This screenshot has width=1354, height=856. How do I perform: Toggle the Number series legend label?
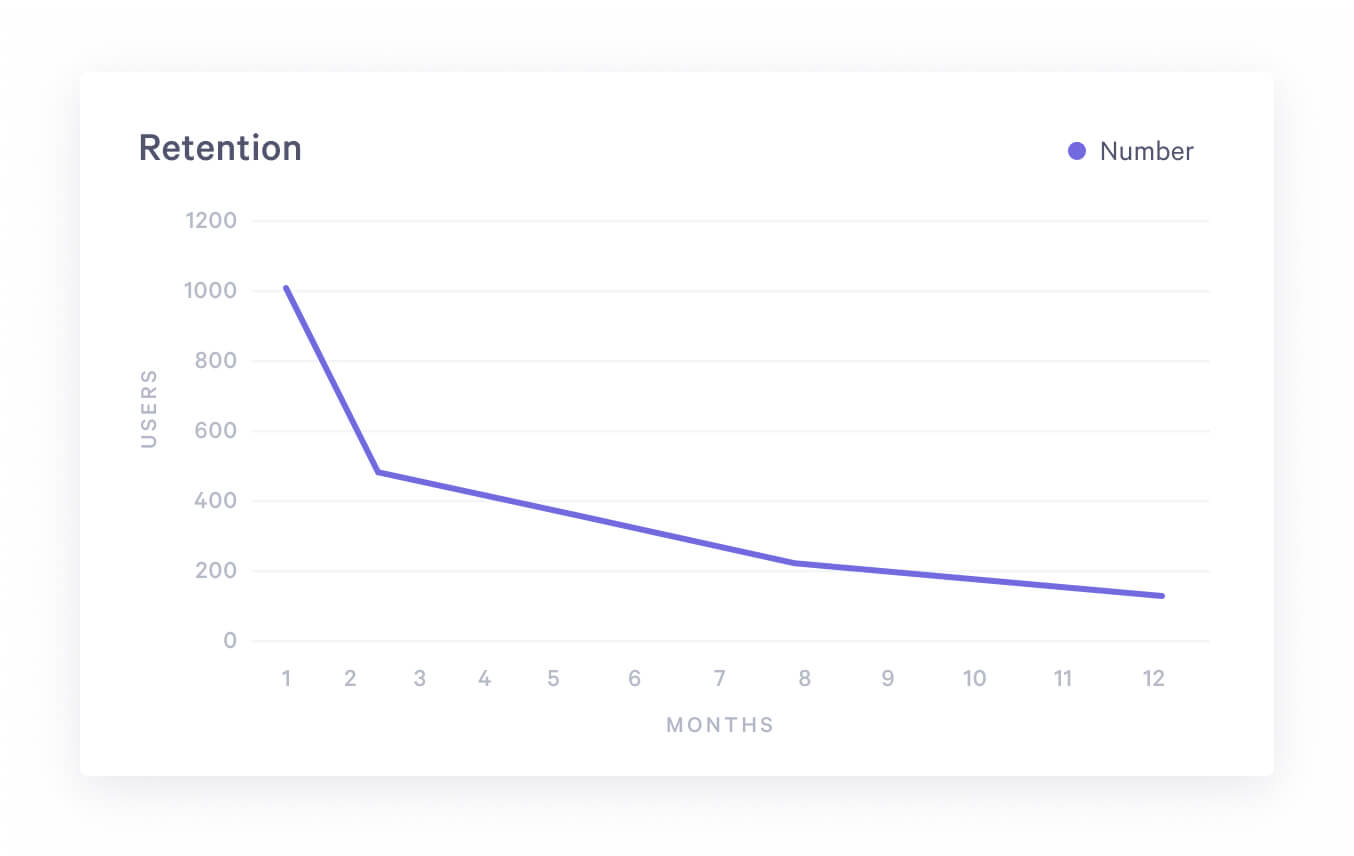1146,151
